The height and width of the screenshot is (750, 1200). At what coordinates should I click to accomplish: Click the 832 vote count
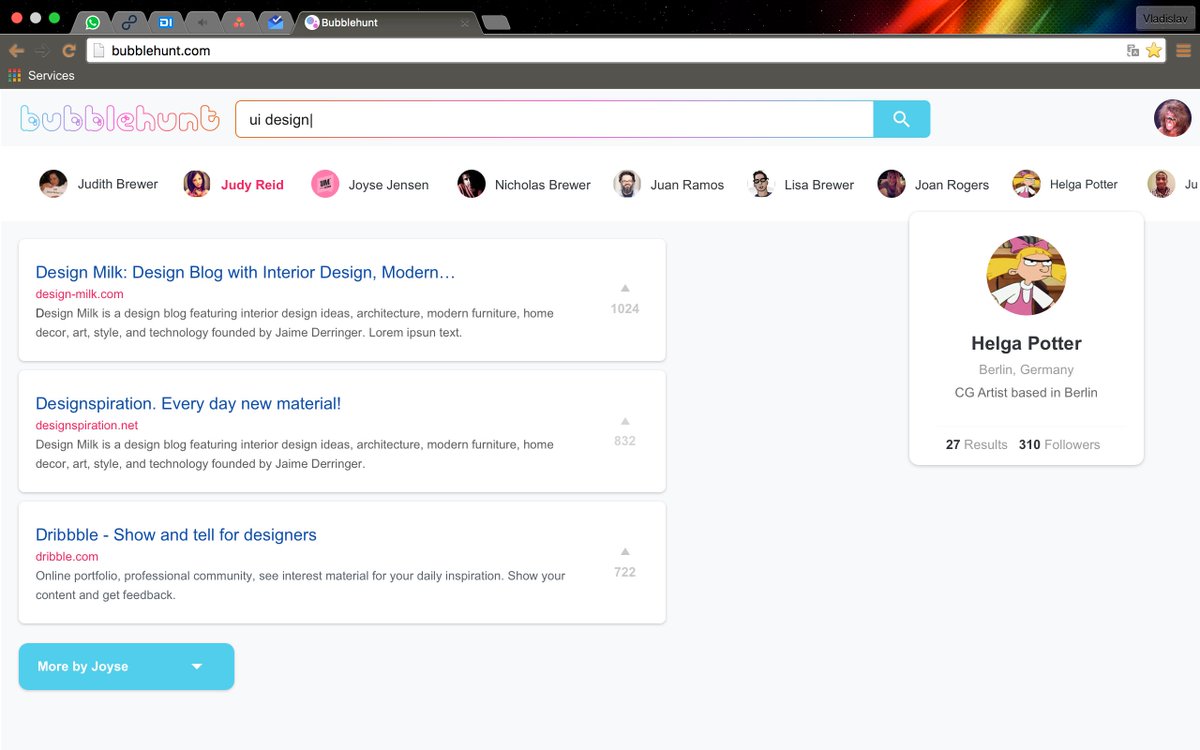[x=625, y=441]
